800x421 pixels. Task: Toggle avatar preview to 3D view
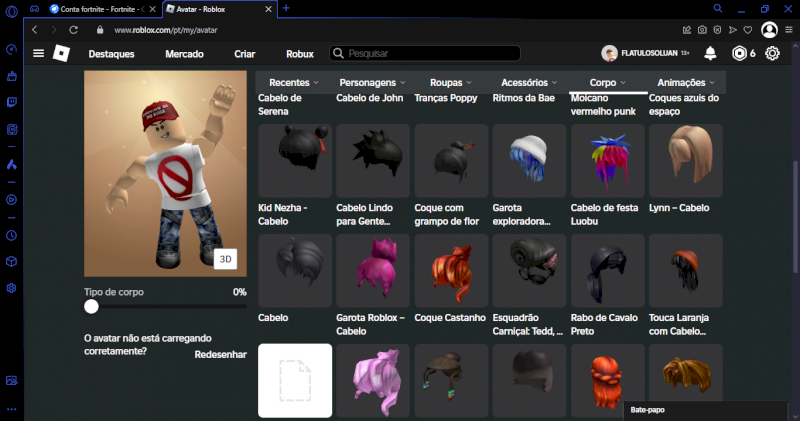tap(225, 259)
